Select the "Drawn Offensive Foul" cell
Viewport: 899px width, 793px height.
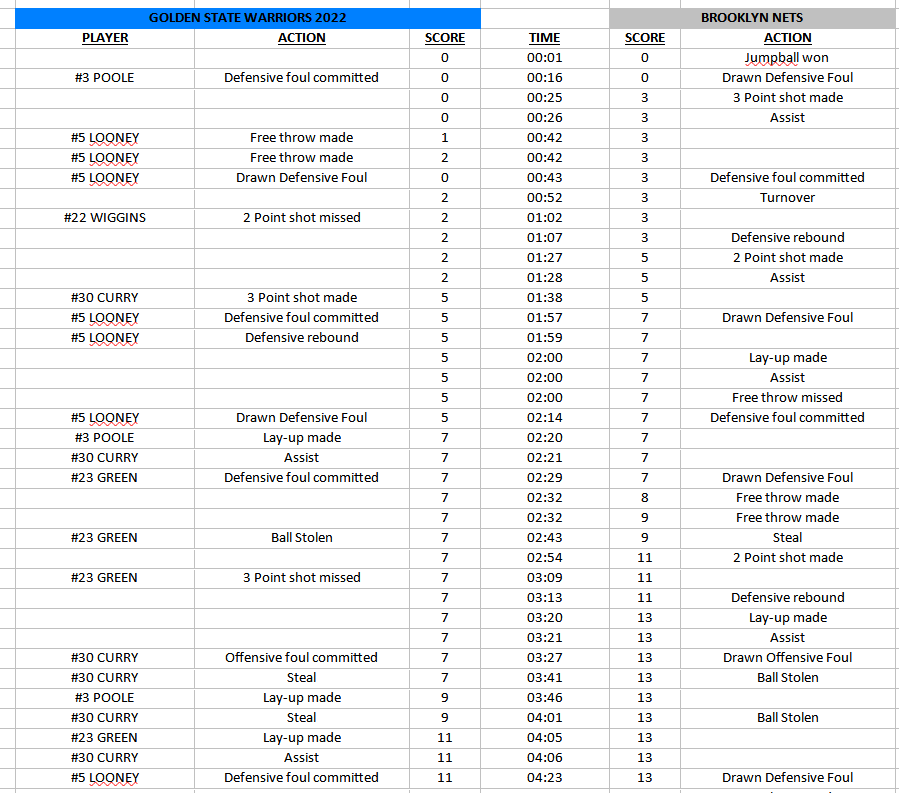[788, 658]
